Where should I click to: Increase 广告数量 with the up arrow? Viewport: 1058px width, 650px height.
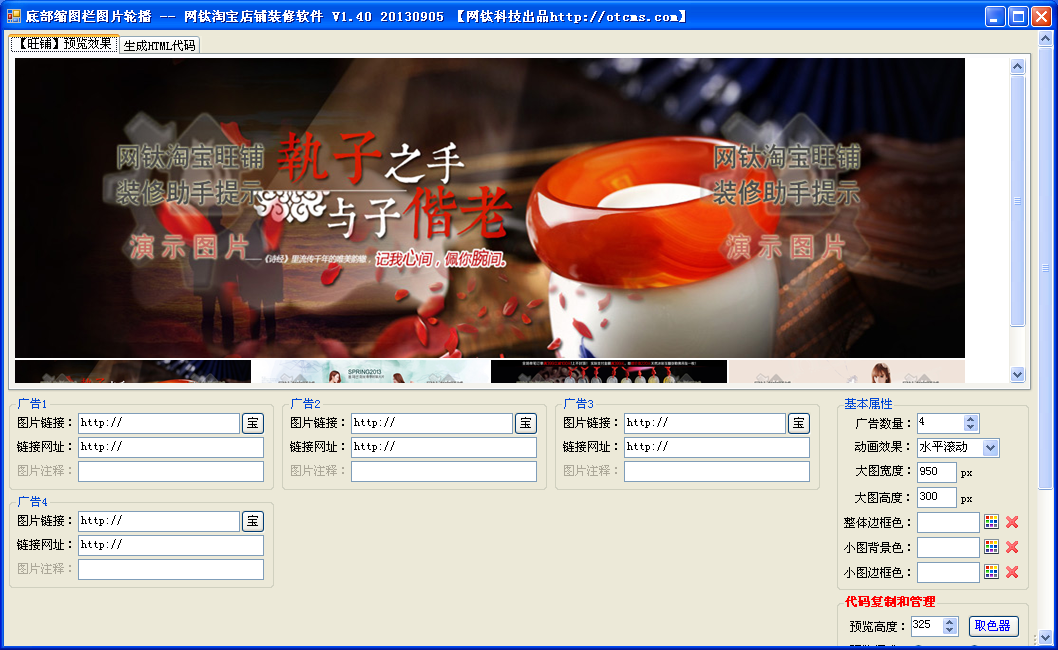(971, 419)
